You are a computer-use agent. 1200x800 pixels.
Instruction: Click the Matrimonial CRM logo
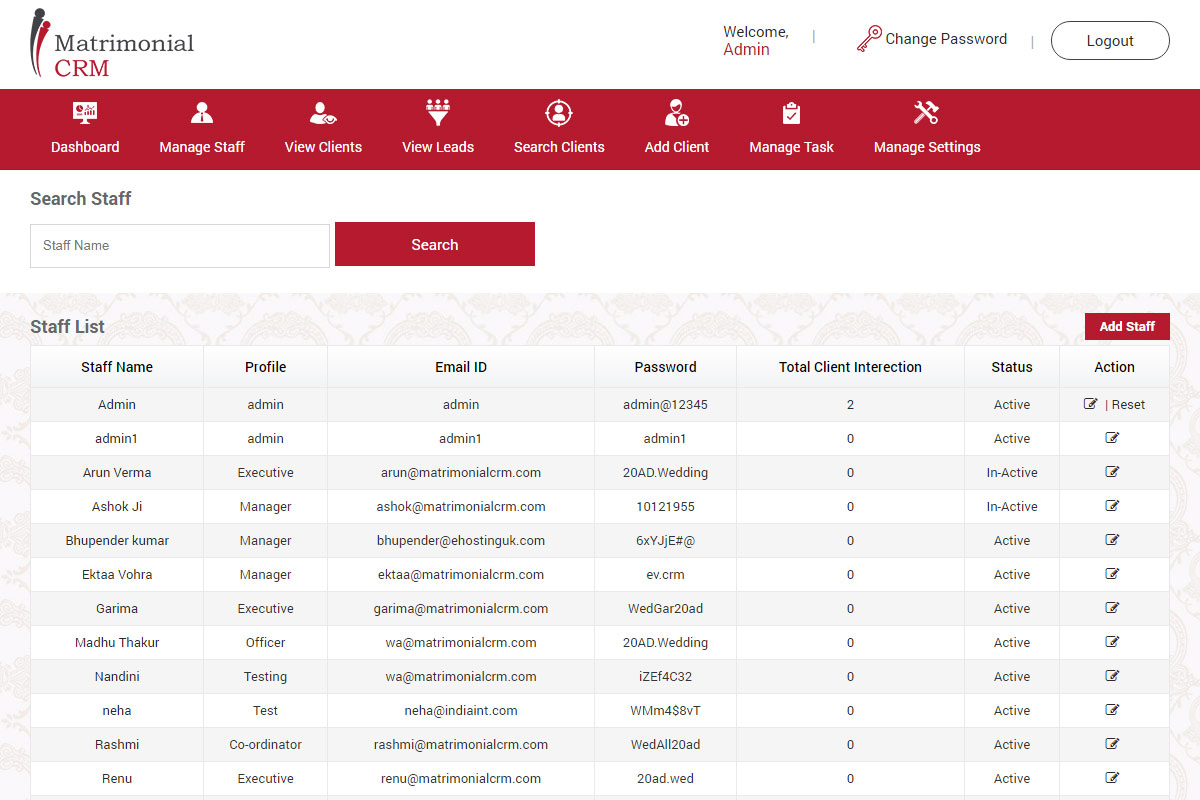coord(110,44)
